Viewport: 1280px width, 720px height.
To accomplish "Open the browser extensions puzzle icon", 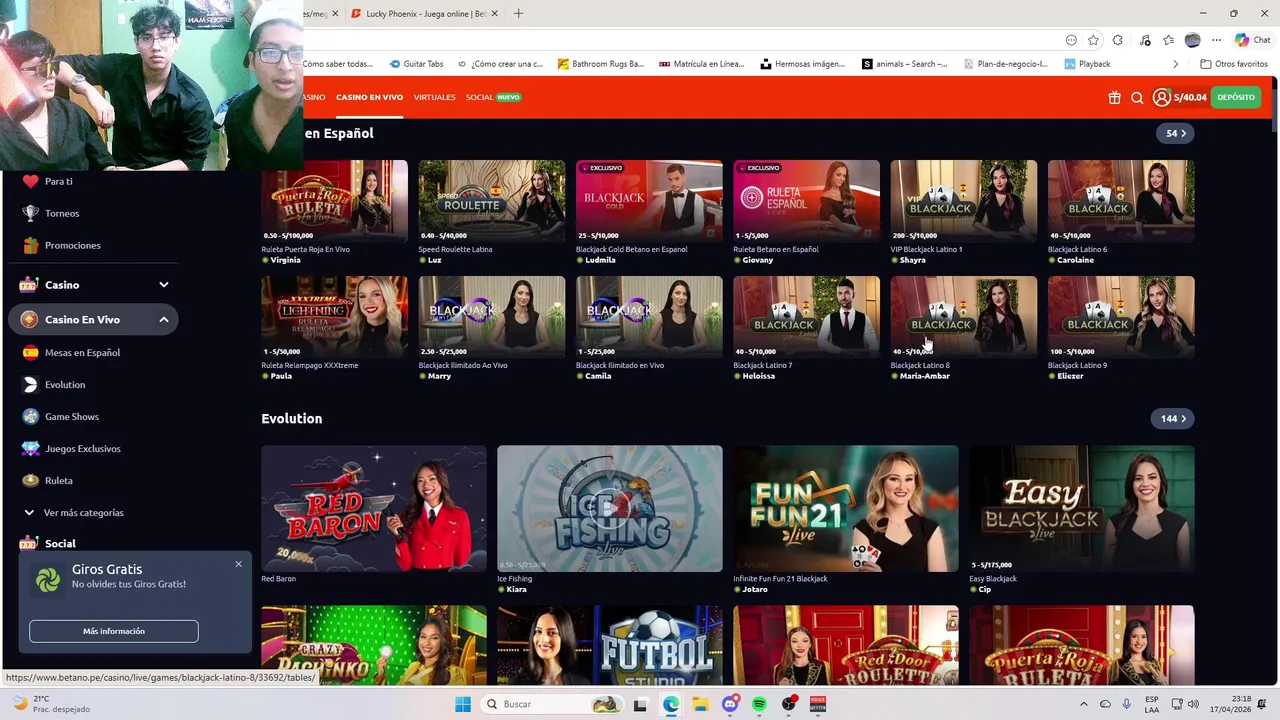I will (1117, 40).
